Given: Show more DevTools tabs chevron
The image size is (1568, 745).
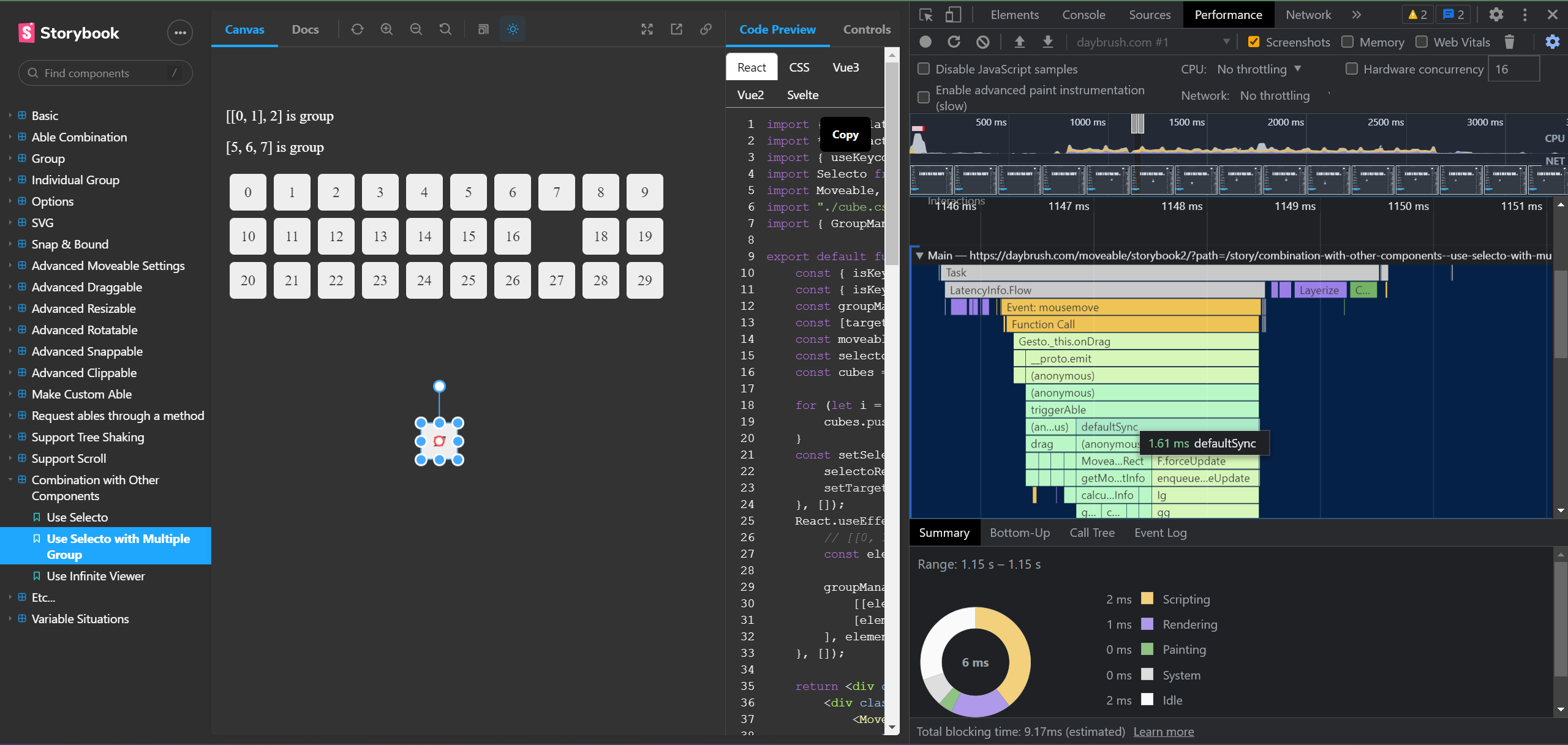Looking at the screenshot, I should point(1357,15).
